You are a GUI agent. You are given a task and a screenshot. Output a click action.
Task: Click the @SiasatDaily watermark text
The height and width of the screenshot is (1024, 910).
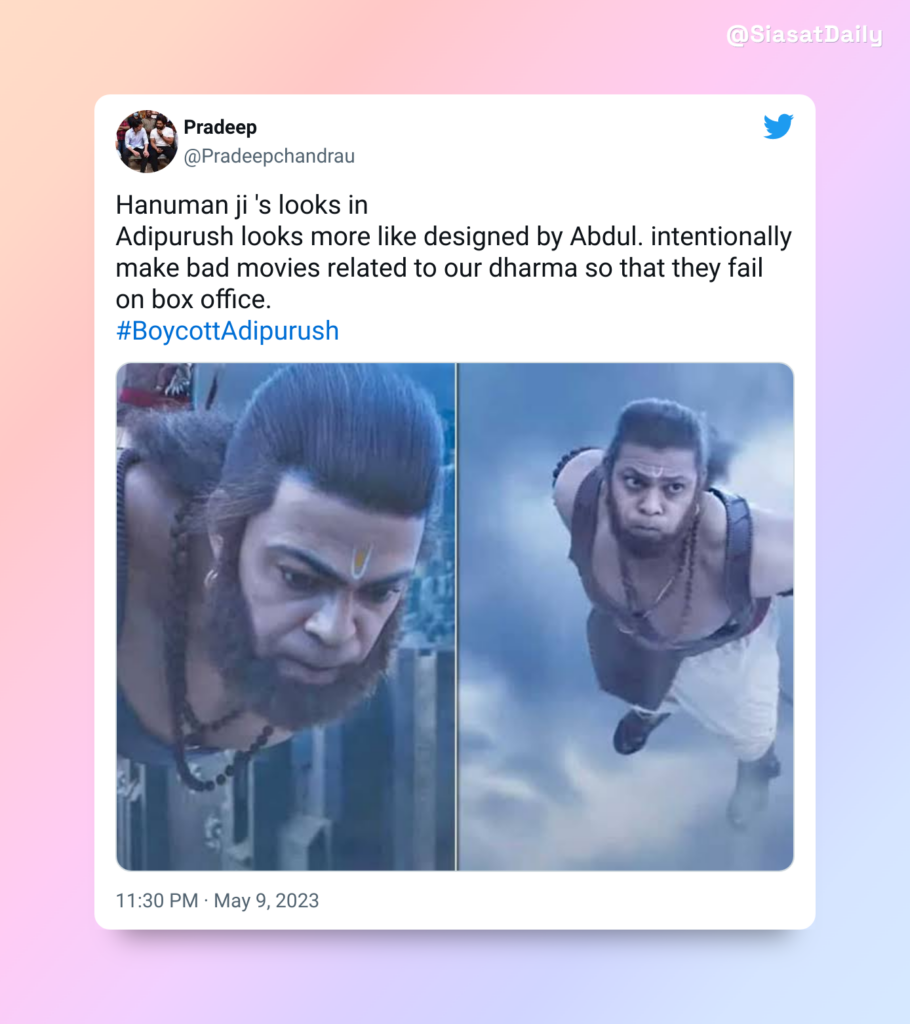(x=804, y=34)
